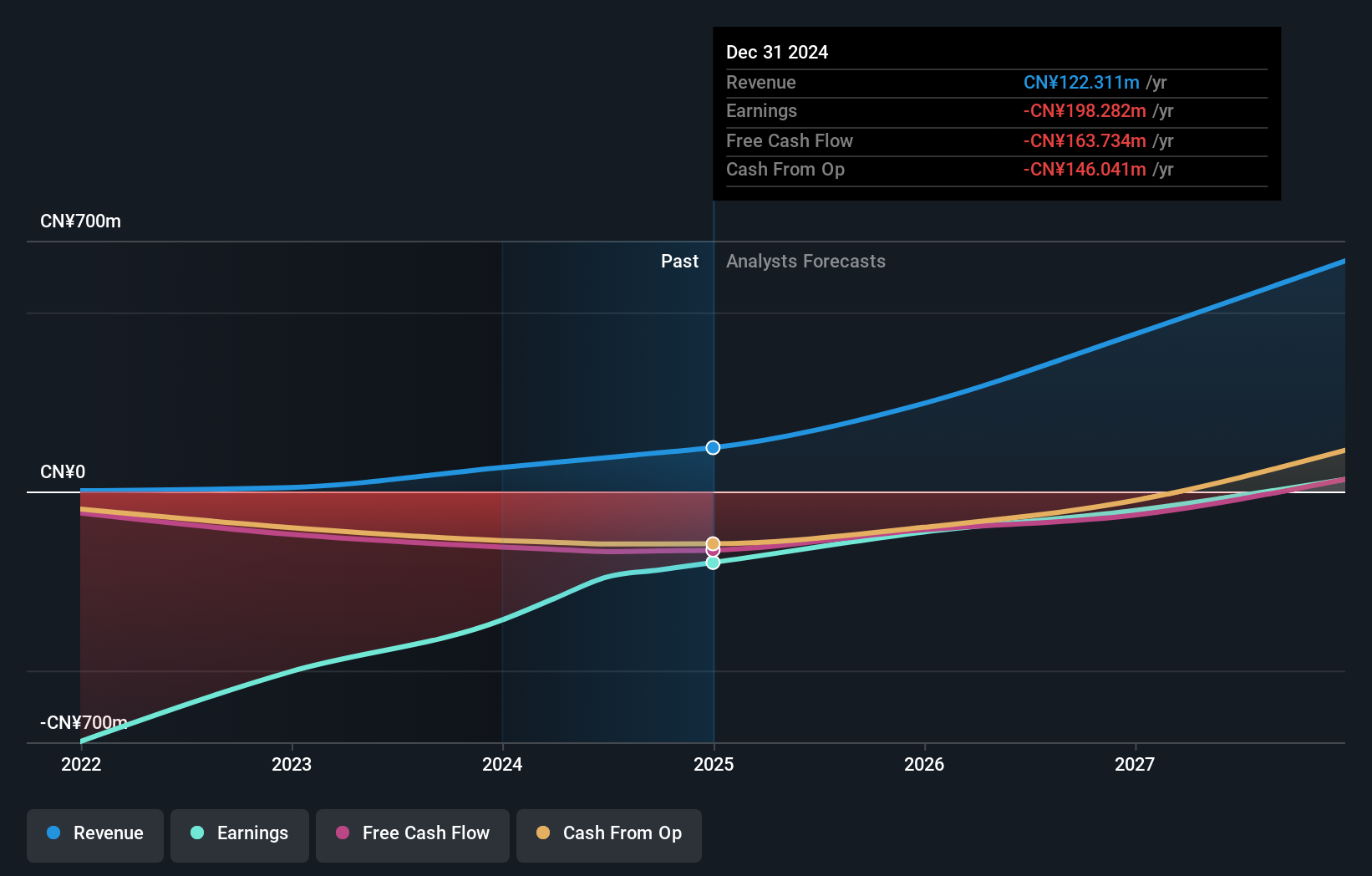Click the orange Cash From Op data point
The height and width of the screenshot is (876, 1372).
(x=713, y=544)
